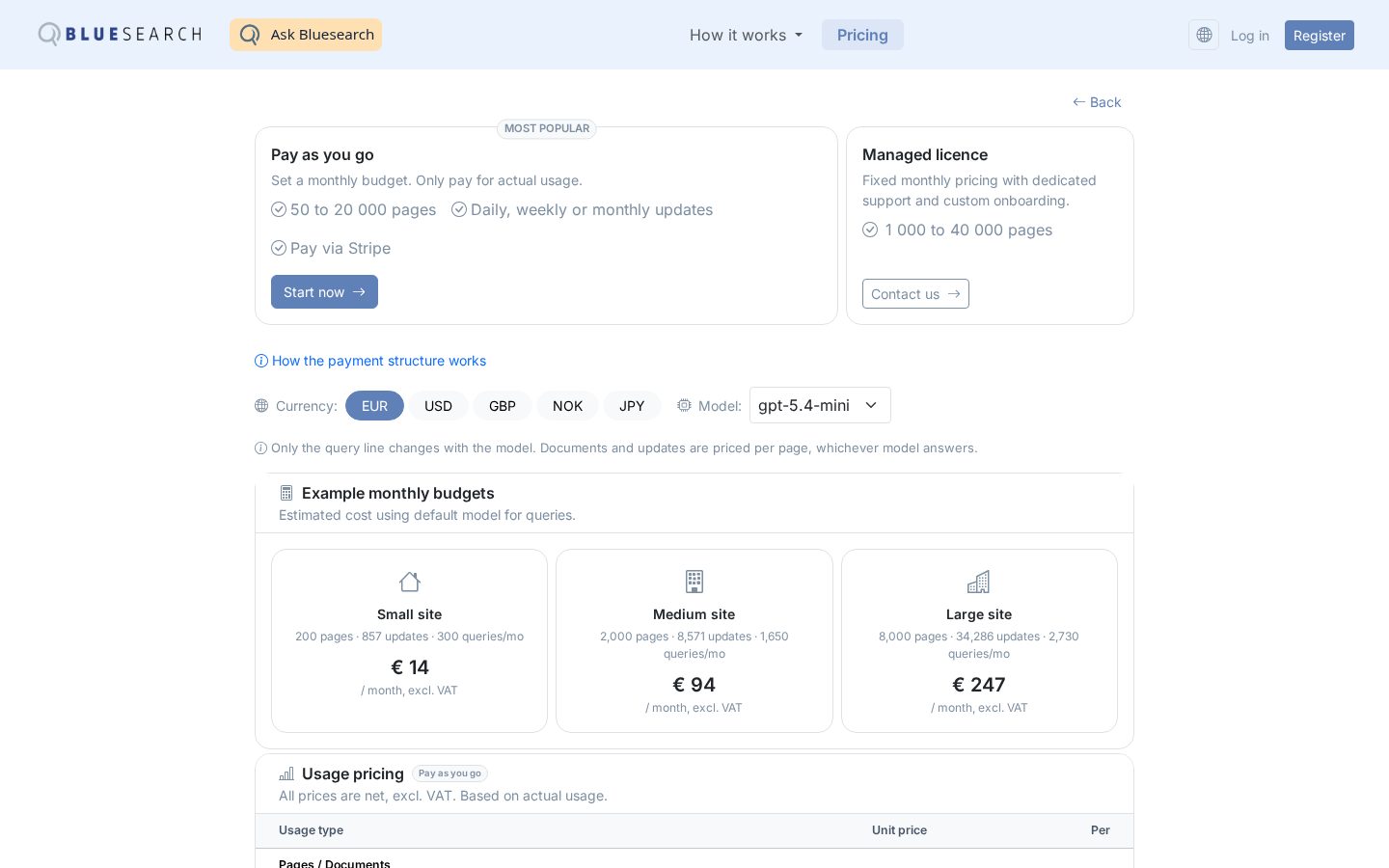Viewport: 1389px width, 868px height.
Task: Click the MOST POPULAR badge
Action: [x=547, y=128]
